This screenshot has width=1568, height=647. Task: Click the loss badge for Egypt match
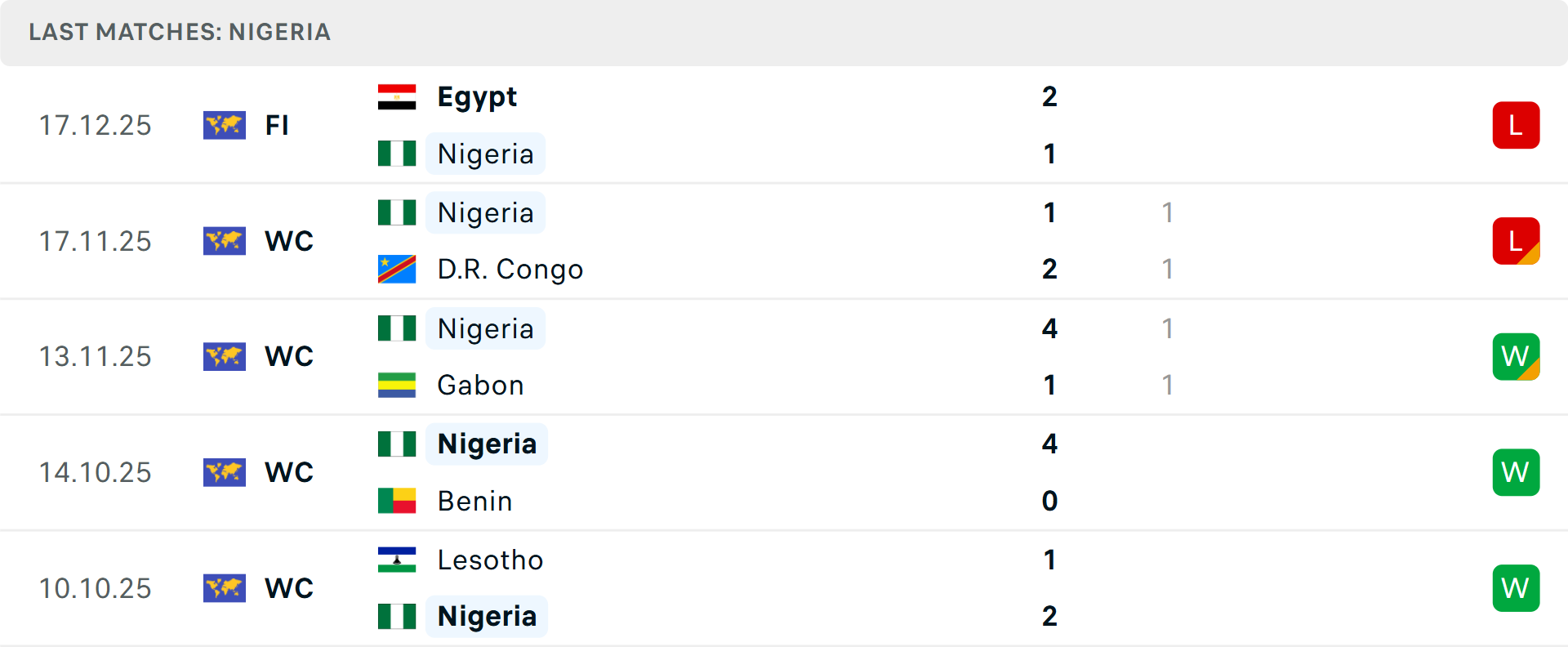coord(1516,125)
